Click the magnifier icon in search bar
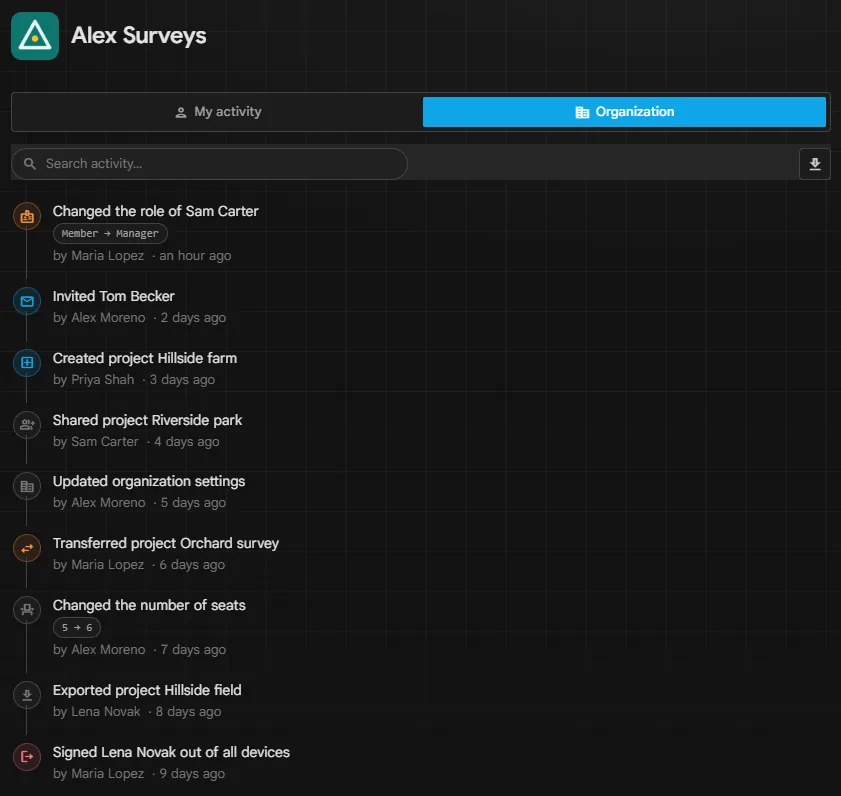 [x=30, y=164]
